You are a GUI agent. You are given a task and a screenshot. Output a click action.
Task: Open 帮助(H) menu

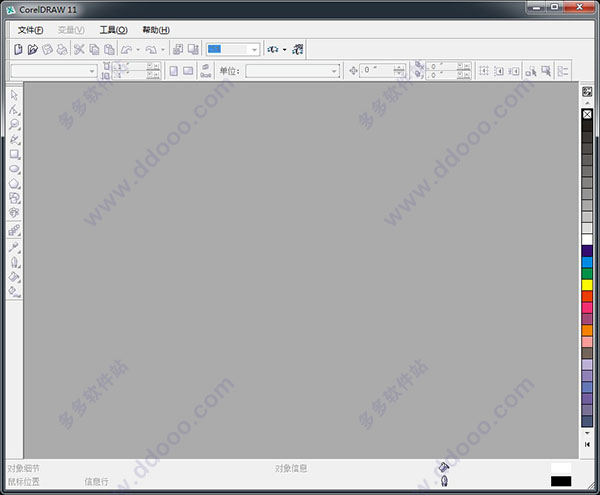[156, 30]
